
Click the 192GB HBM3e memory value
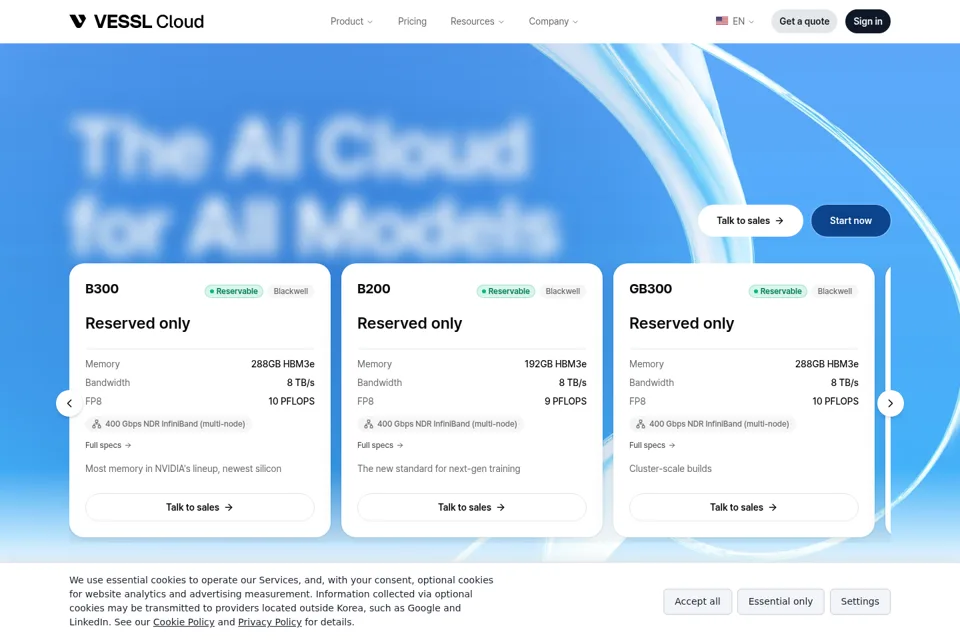coord(555,364)
